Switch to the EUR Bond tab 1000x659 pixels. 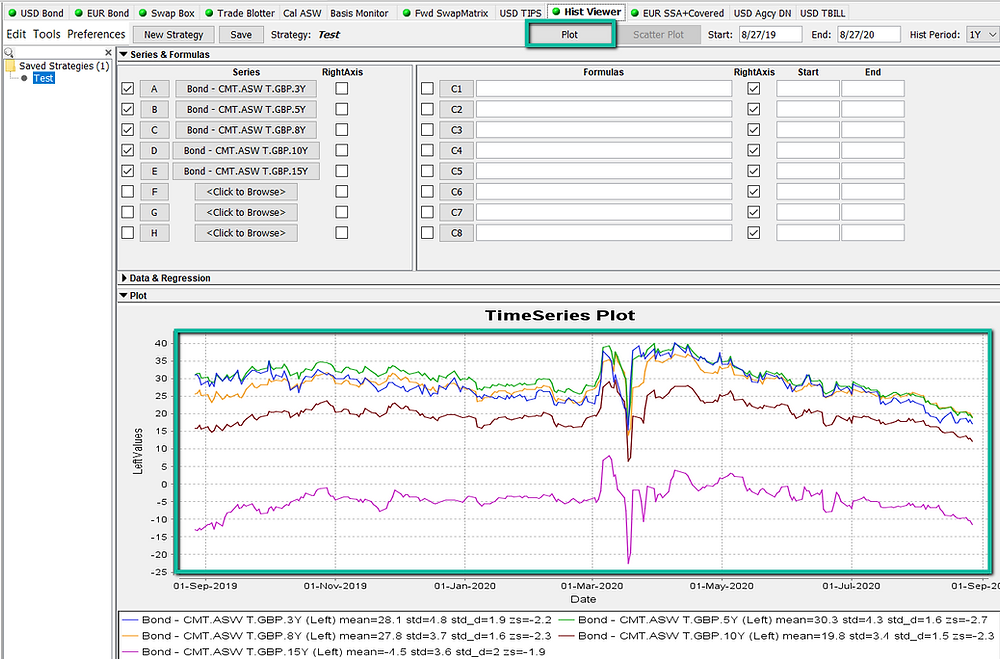coord(102,13)
